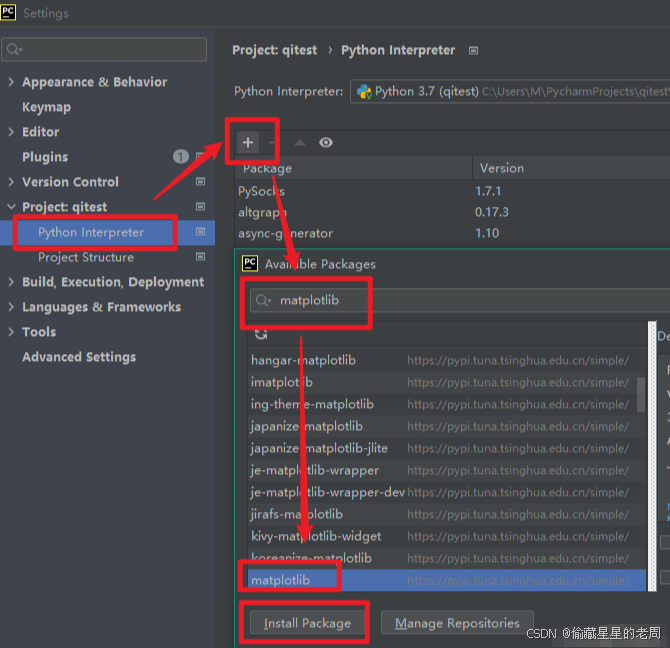
Task: Expand the Version Control section
Action: point(11,182)
